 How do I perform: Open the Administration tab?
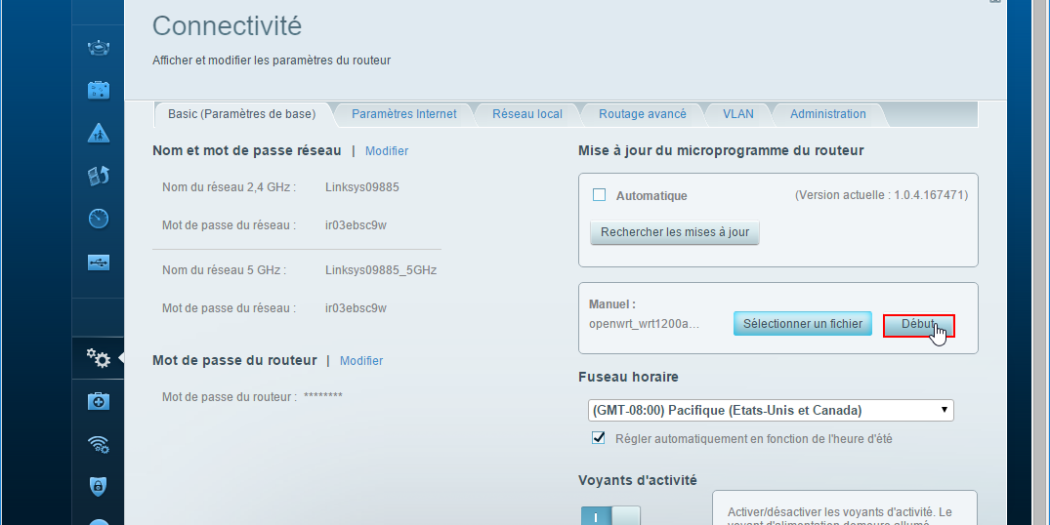pyautogui.click(x=827, y=114)
